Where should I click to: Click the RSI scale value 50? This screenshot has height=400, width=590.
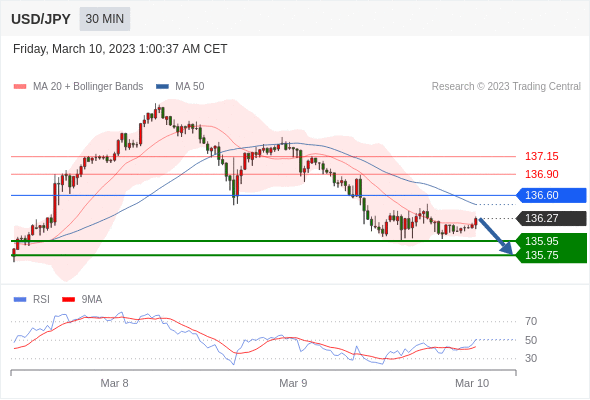click(x=531, y=340)
